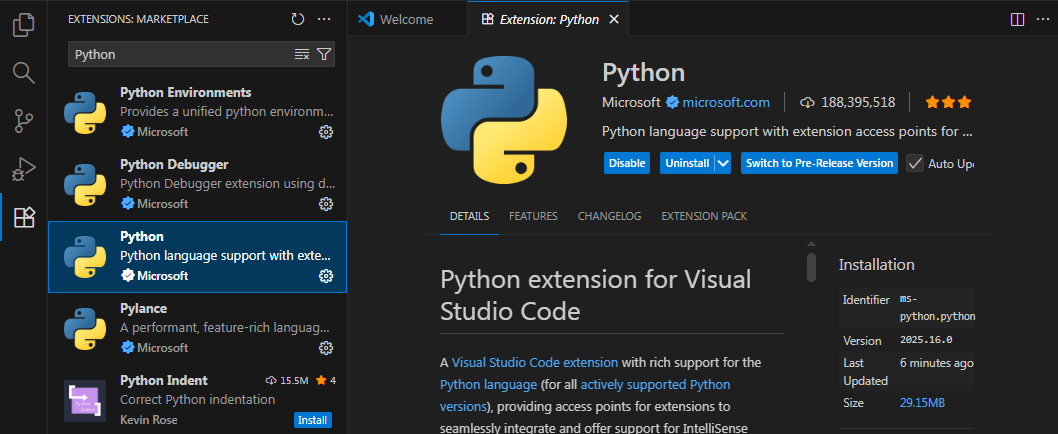
Task: Install the Python Indent extension
Action: coord(312,420)
